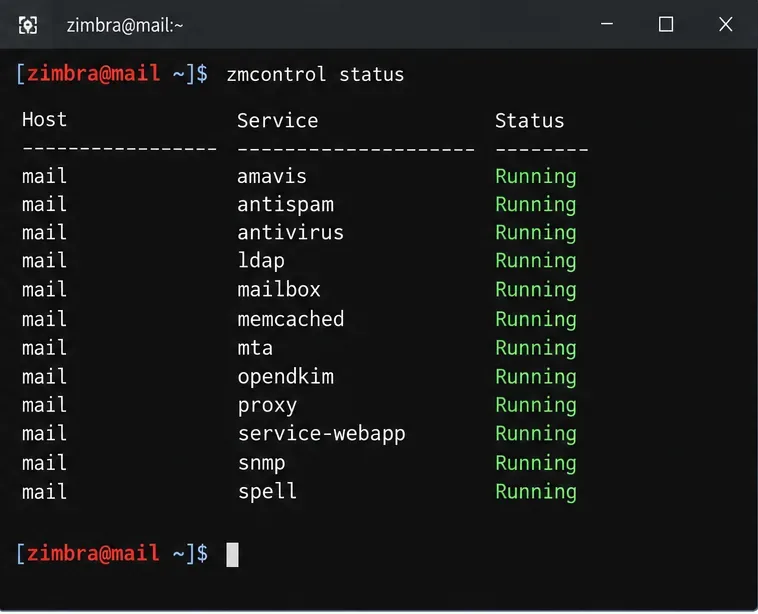Select the antispam service name
The height and width of the screenshot is (614, 758).
[285, 205]
